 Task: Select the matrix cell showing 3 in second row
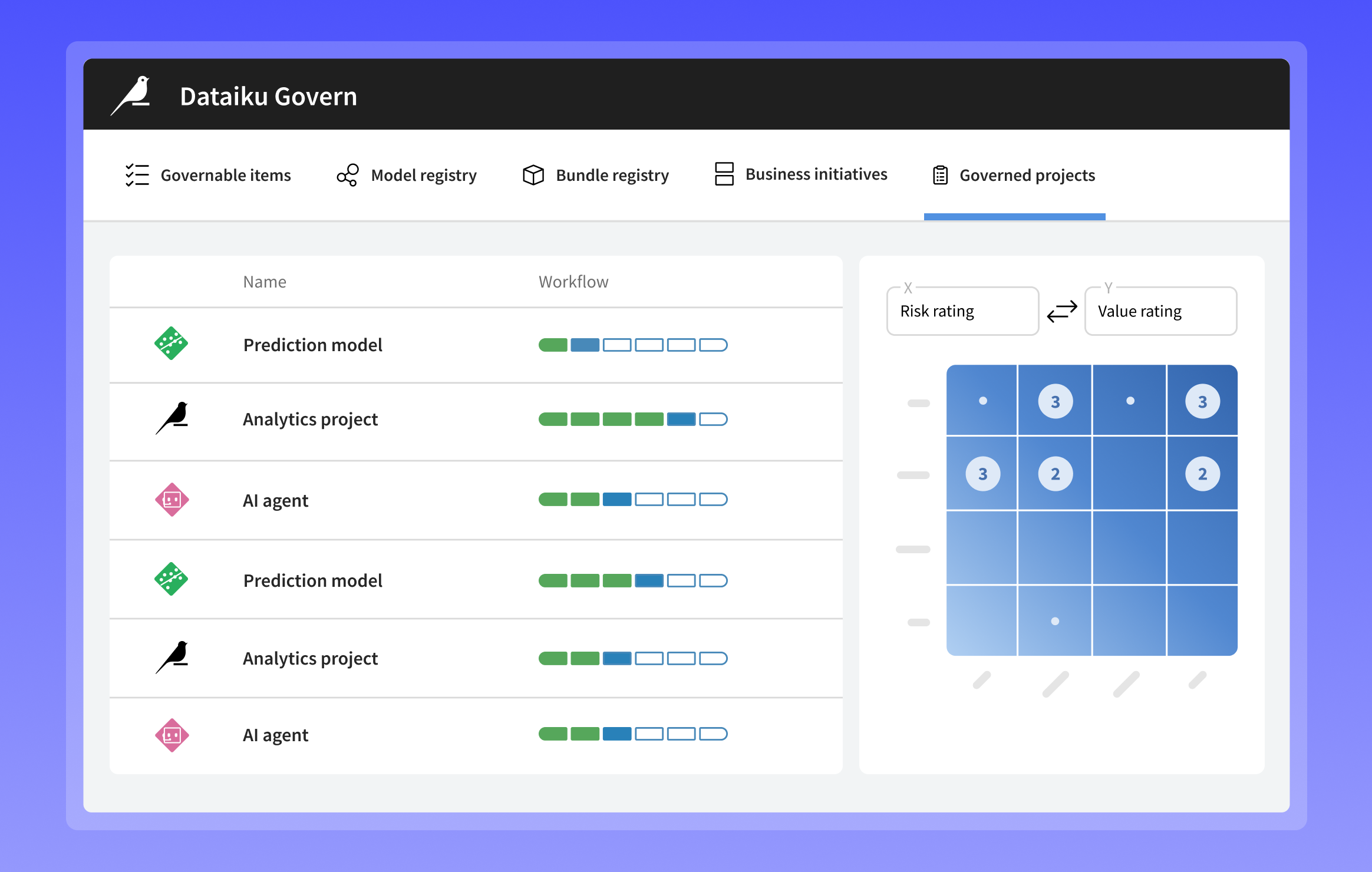pyautogui.click(x=982, y=474)
